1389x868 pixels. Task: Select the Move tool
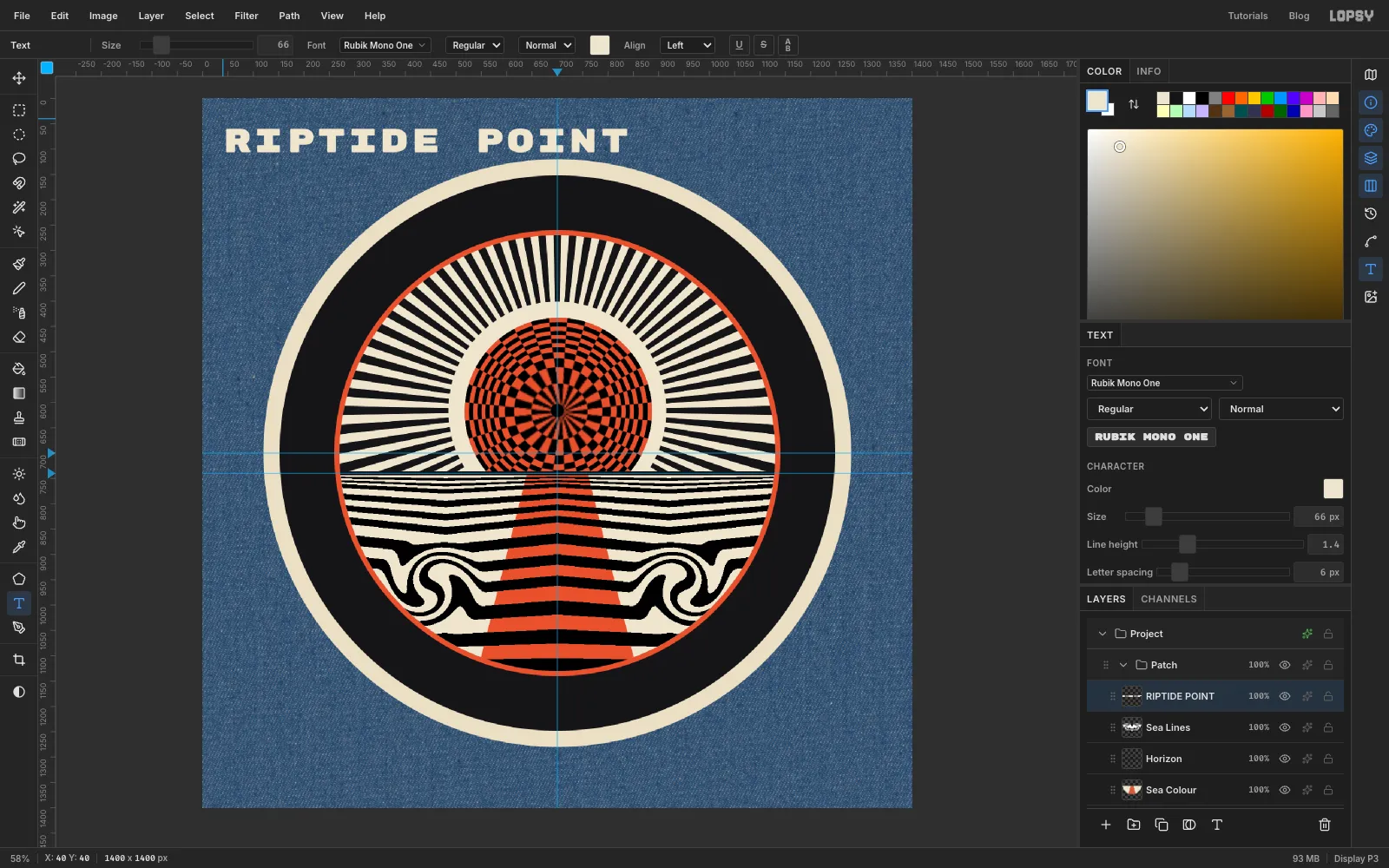(x=19, y=78)
